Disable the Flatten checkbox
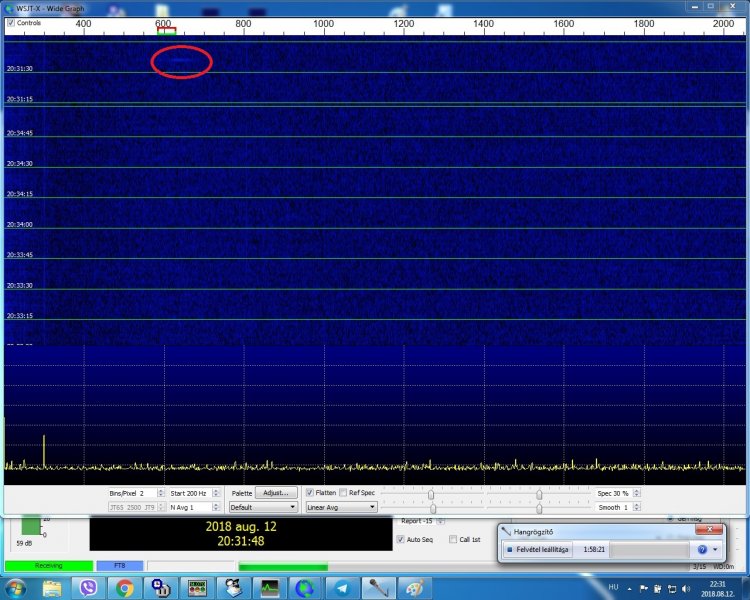The image size is (750, 600). coord(310,493)
